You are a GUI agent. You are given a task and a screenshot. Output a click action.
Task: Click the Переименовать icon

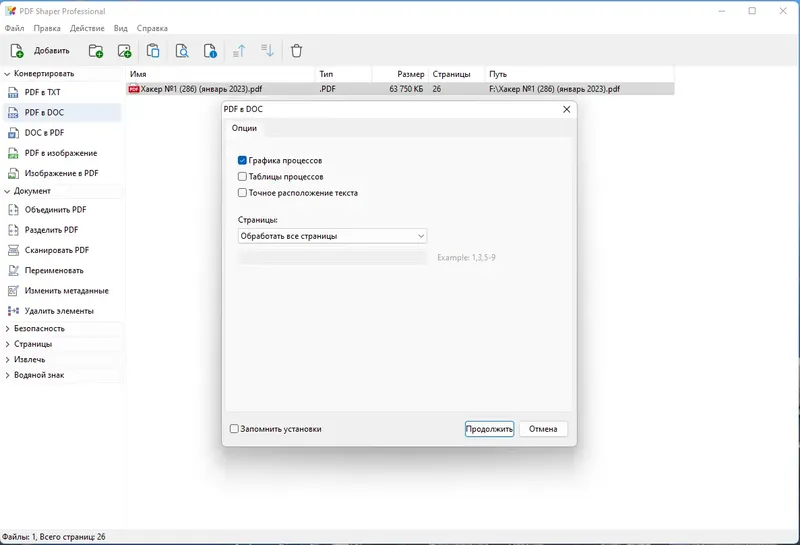pos(13,270)
